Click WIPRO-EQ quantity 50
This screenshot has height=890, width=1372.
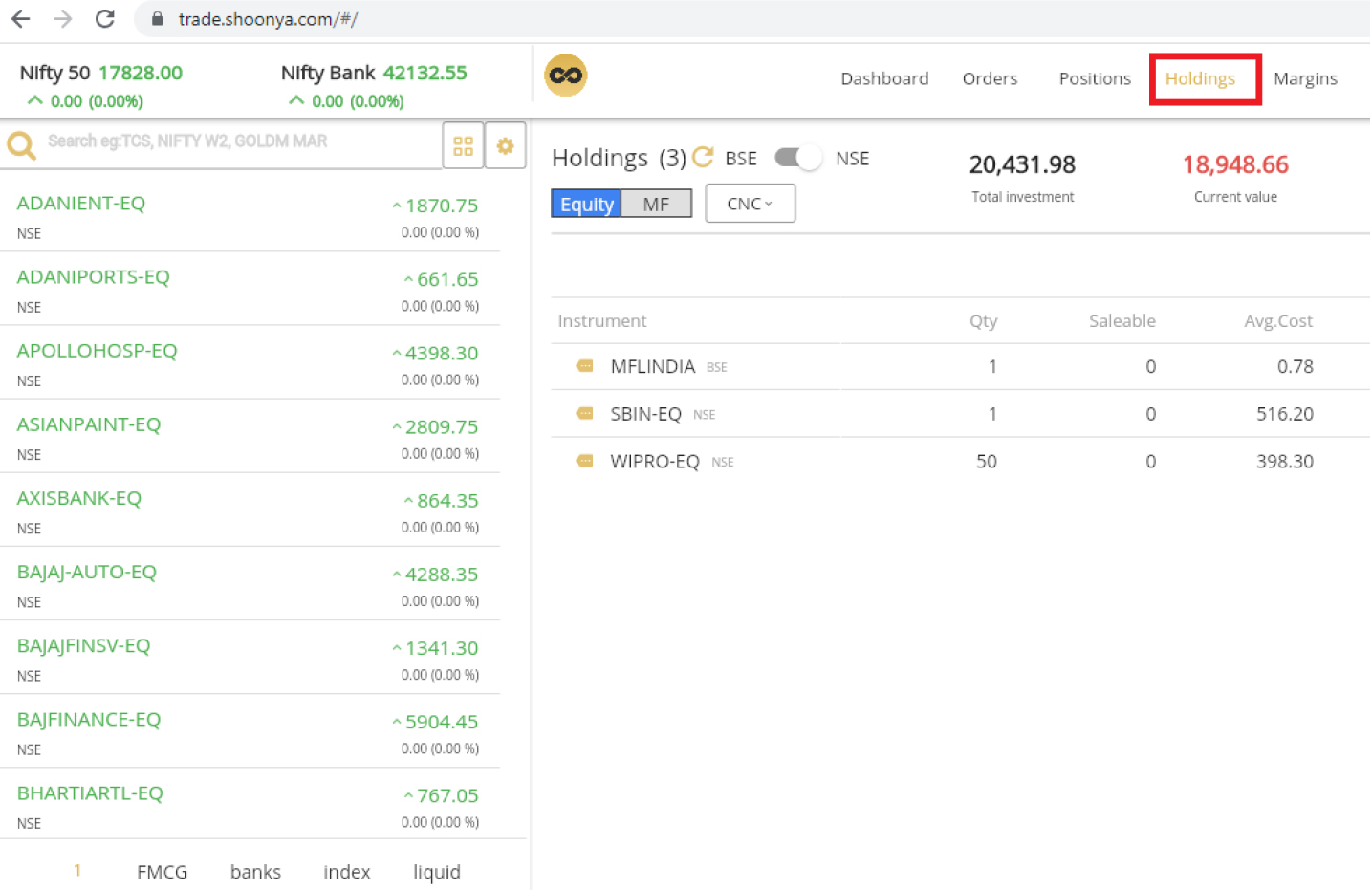click(x=986, y=462)
